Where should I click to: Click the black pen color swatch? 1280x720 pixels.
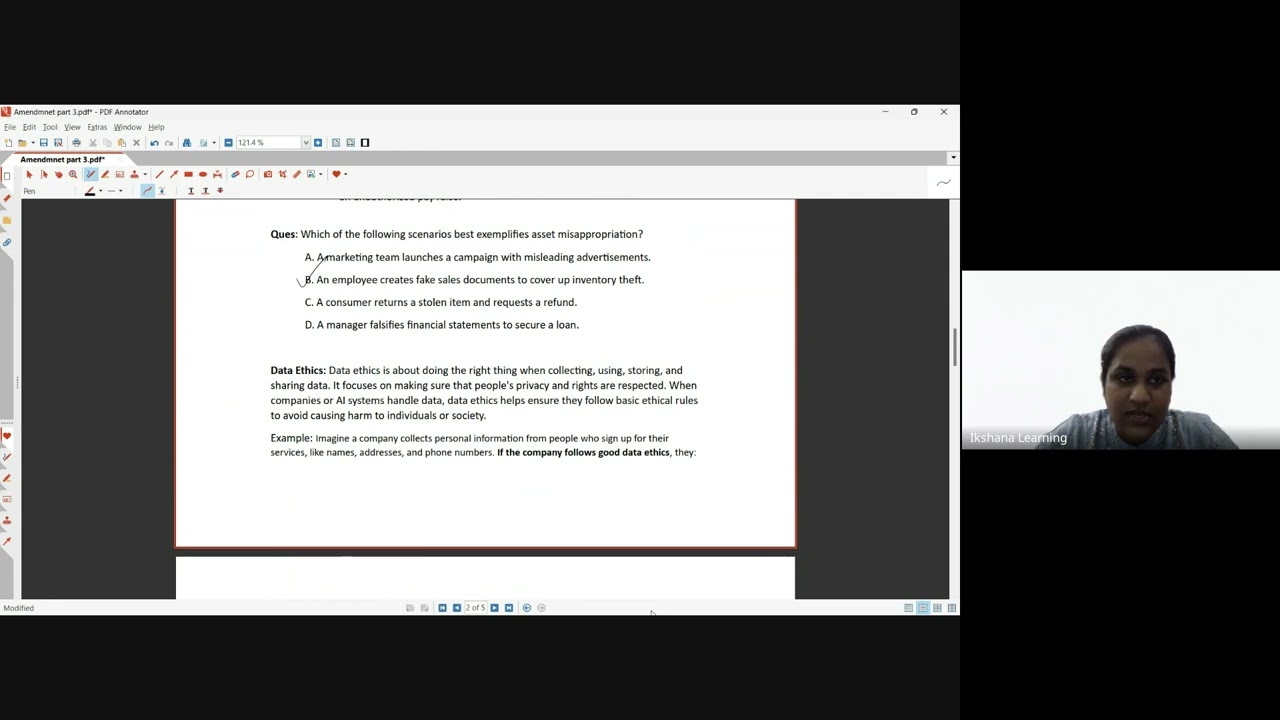90,191
